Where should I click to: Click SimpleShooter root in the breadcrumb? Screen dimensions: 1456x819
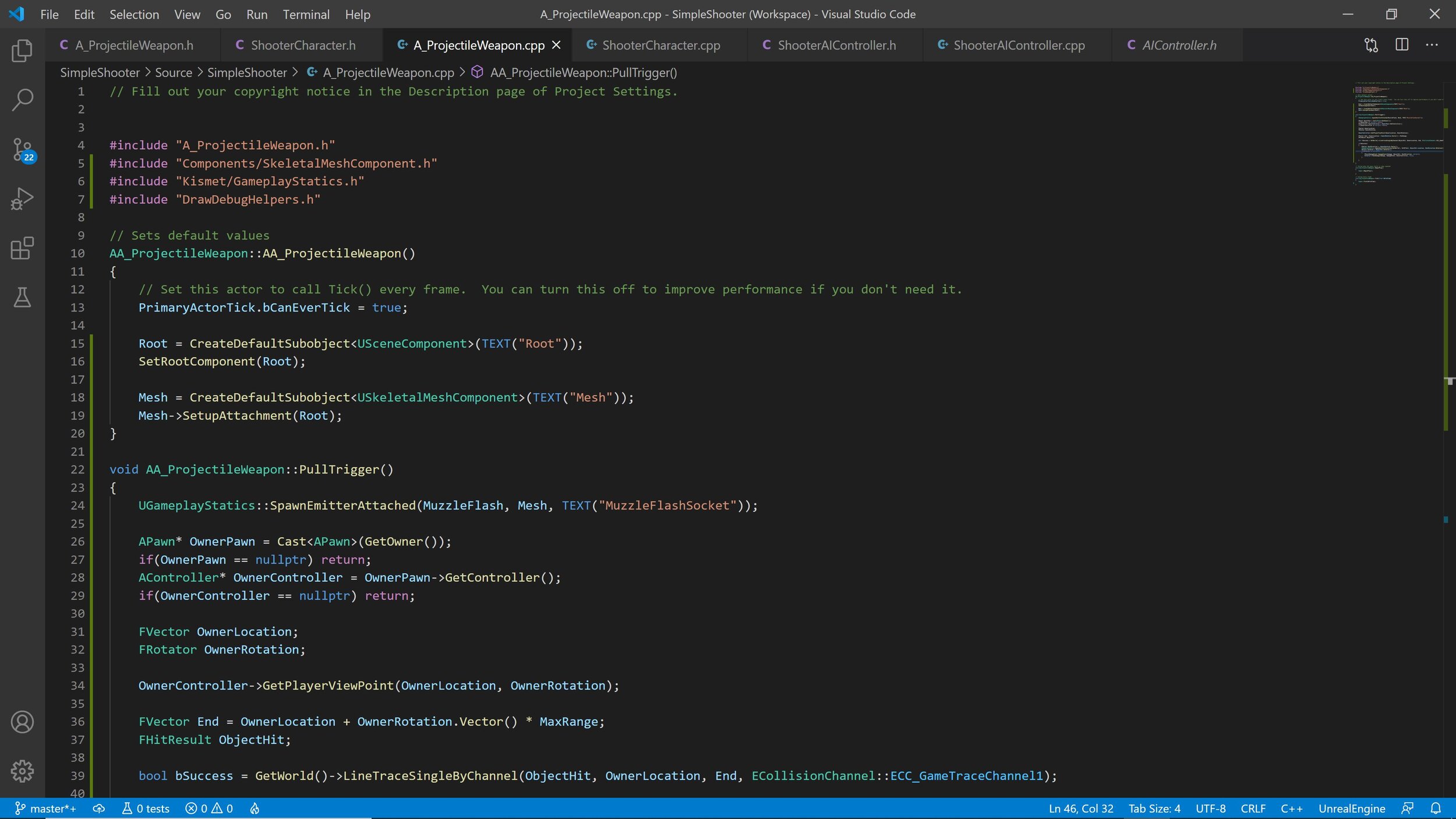pyautogui.click(x=100, y=72)
